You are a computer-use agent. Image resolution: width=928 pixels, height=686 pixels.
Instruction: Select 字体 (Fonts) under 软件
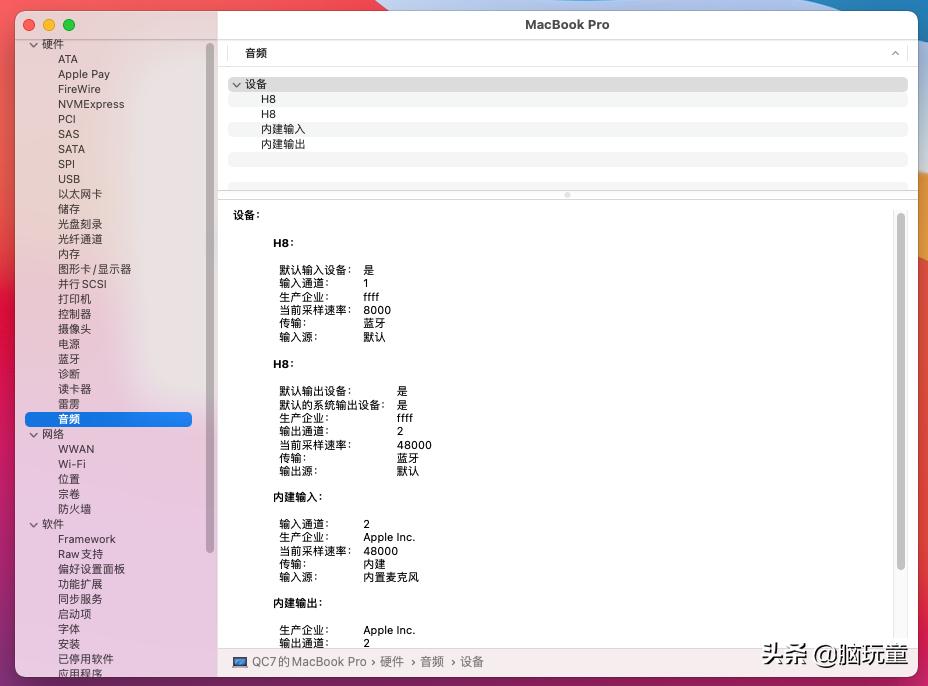point(68,629)
